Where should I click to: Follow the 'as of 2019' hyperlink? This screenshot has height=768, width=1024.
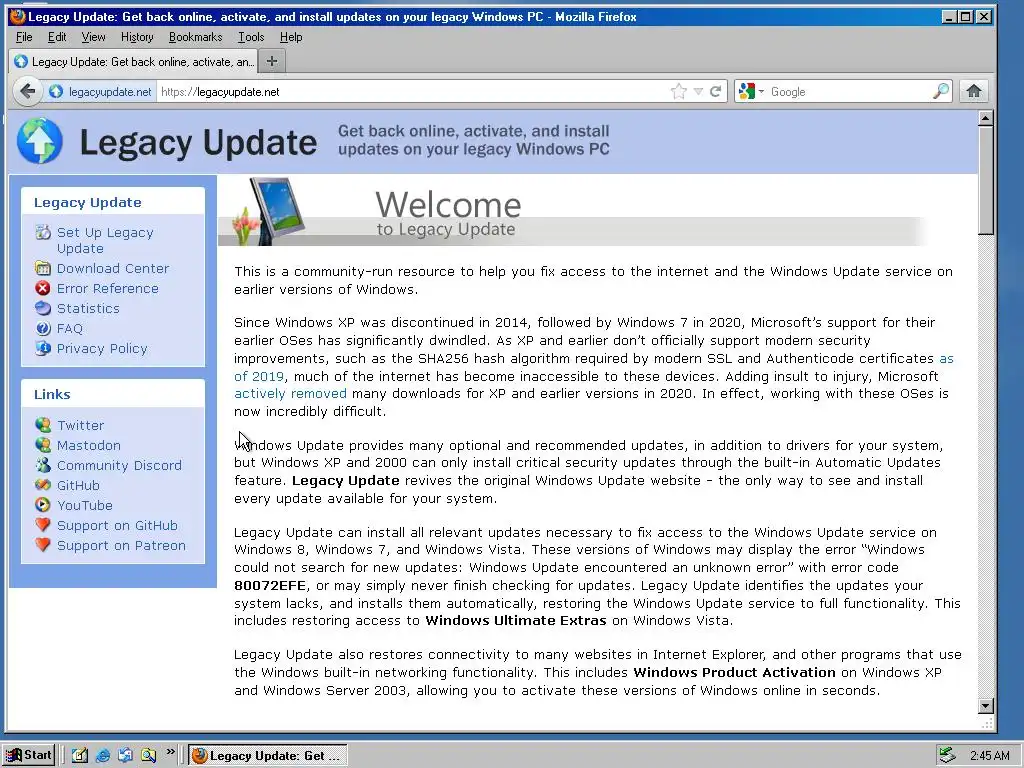tap(259, 376)
